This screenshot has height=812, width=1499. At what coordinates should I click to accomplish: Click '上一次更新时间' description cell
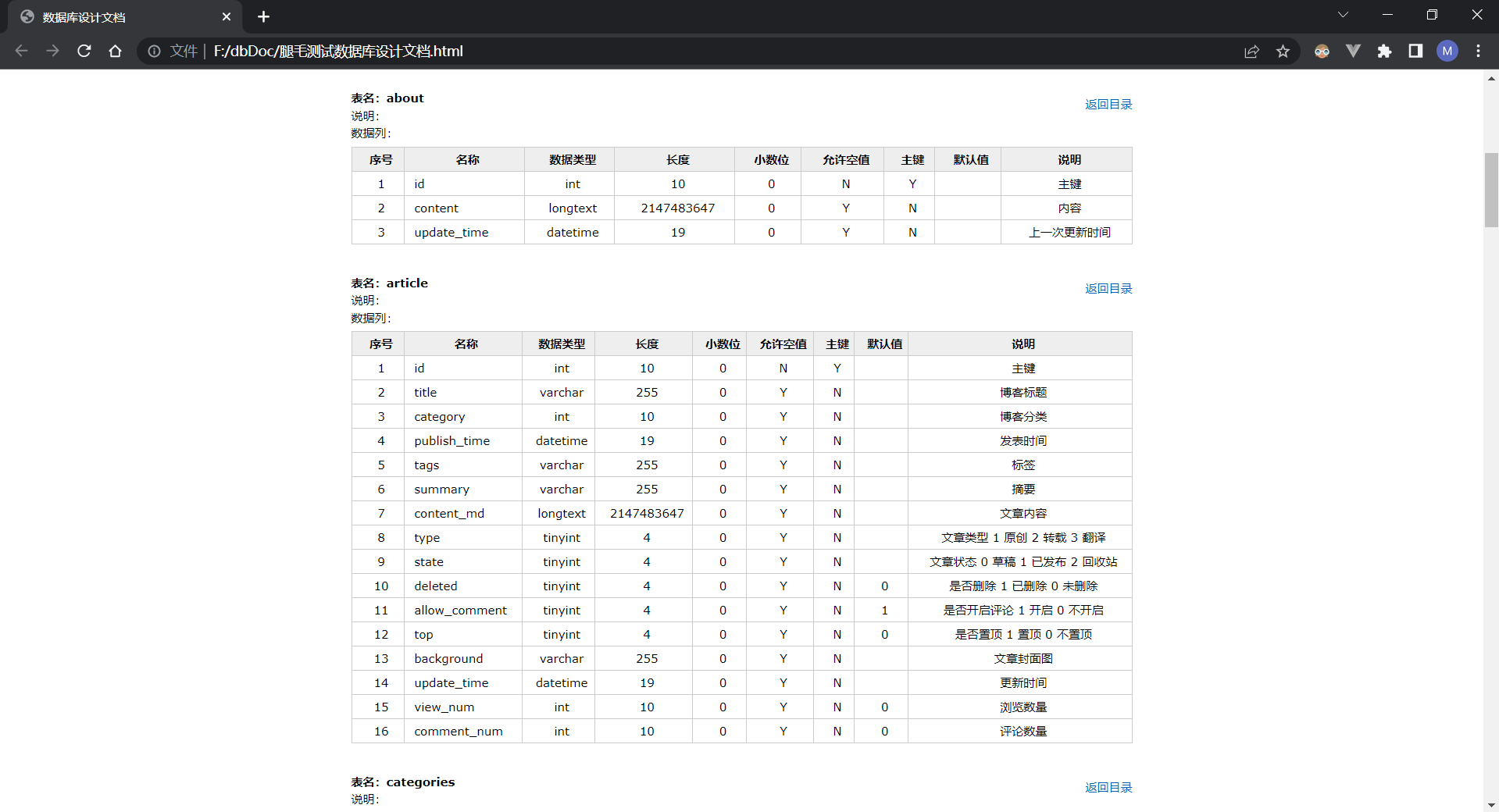[1066, 232]
